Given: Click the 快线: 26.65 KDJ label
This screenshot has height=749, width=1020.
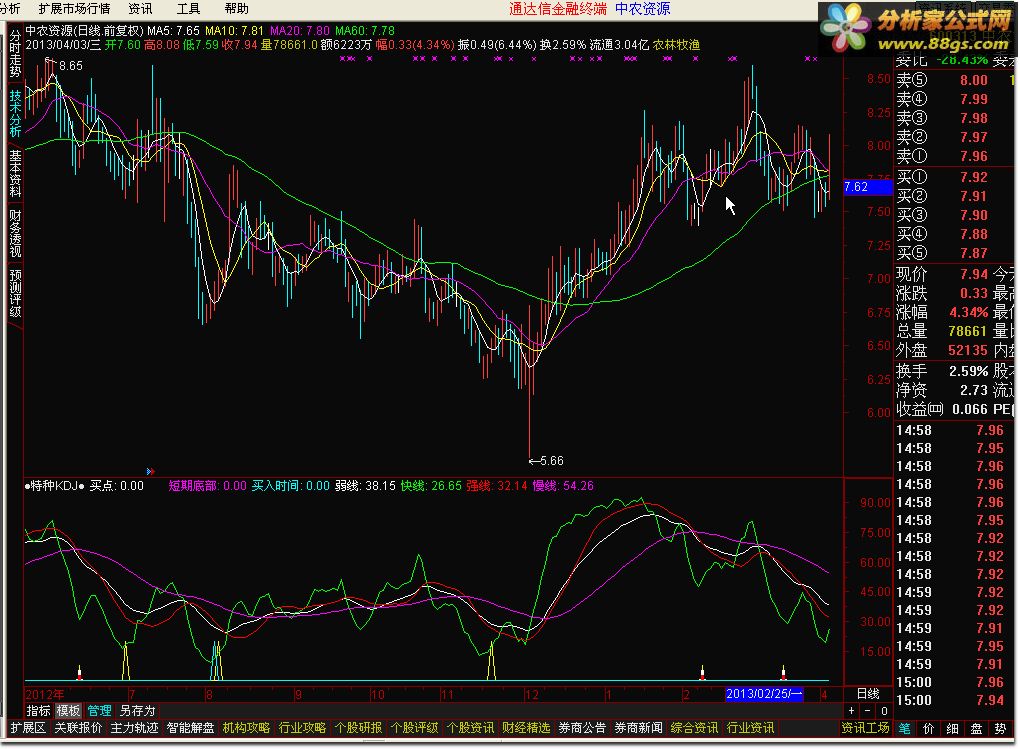Looking at the screenshot, I should [x=431, y=485].
